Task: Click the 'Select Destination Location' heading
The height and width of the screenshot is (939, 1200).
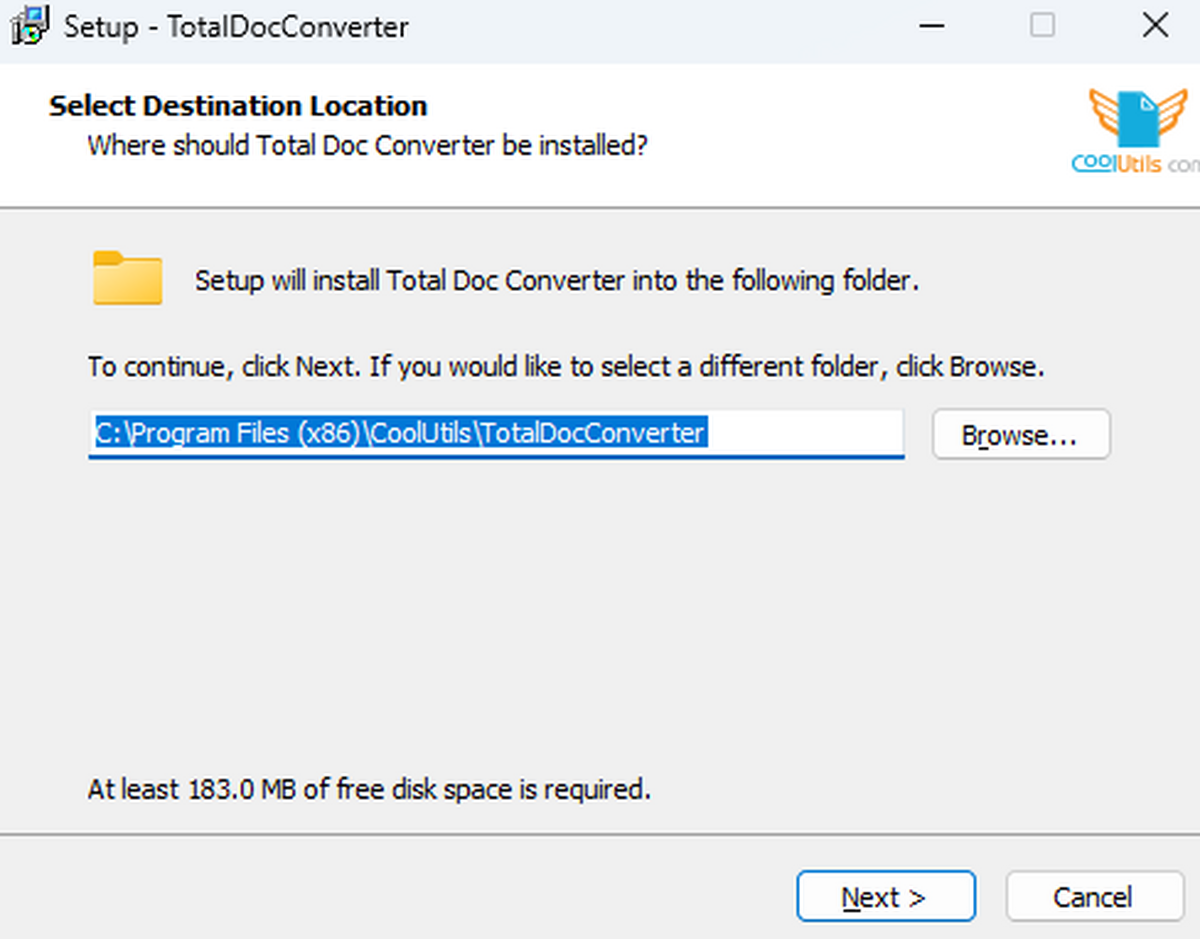Action: [x=238, y=106]
